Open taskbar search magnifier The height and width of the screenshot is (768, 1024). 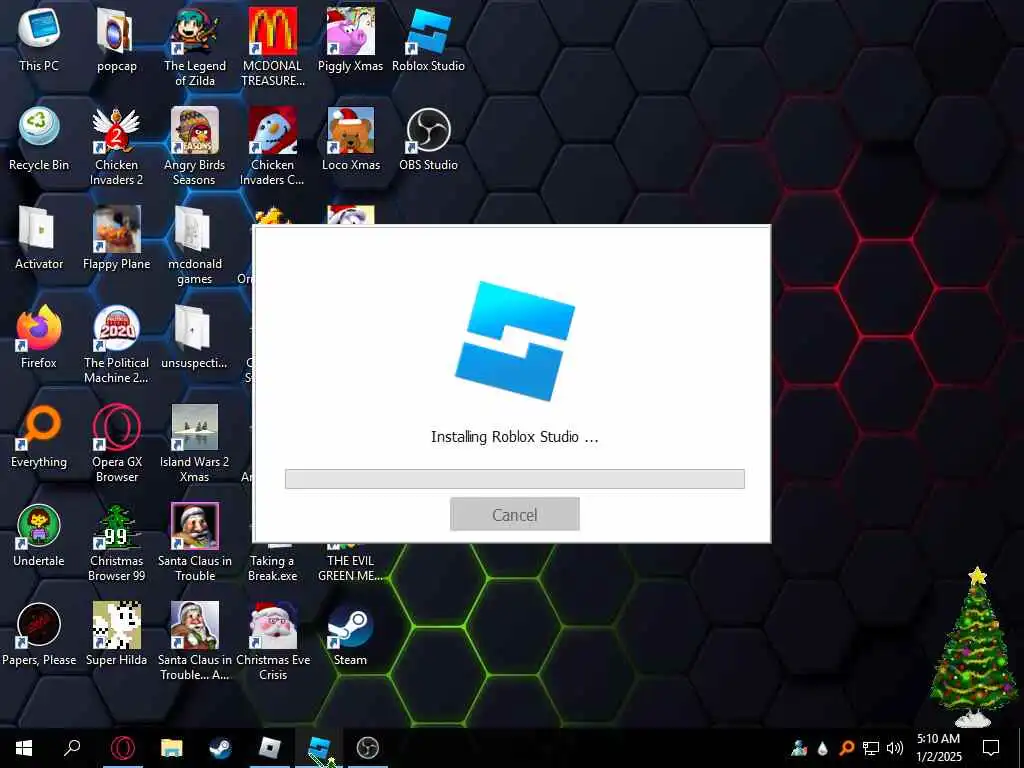[x=72, y=748]
